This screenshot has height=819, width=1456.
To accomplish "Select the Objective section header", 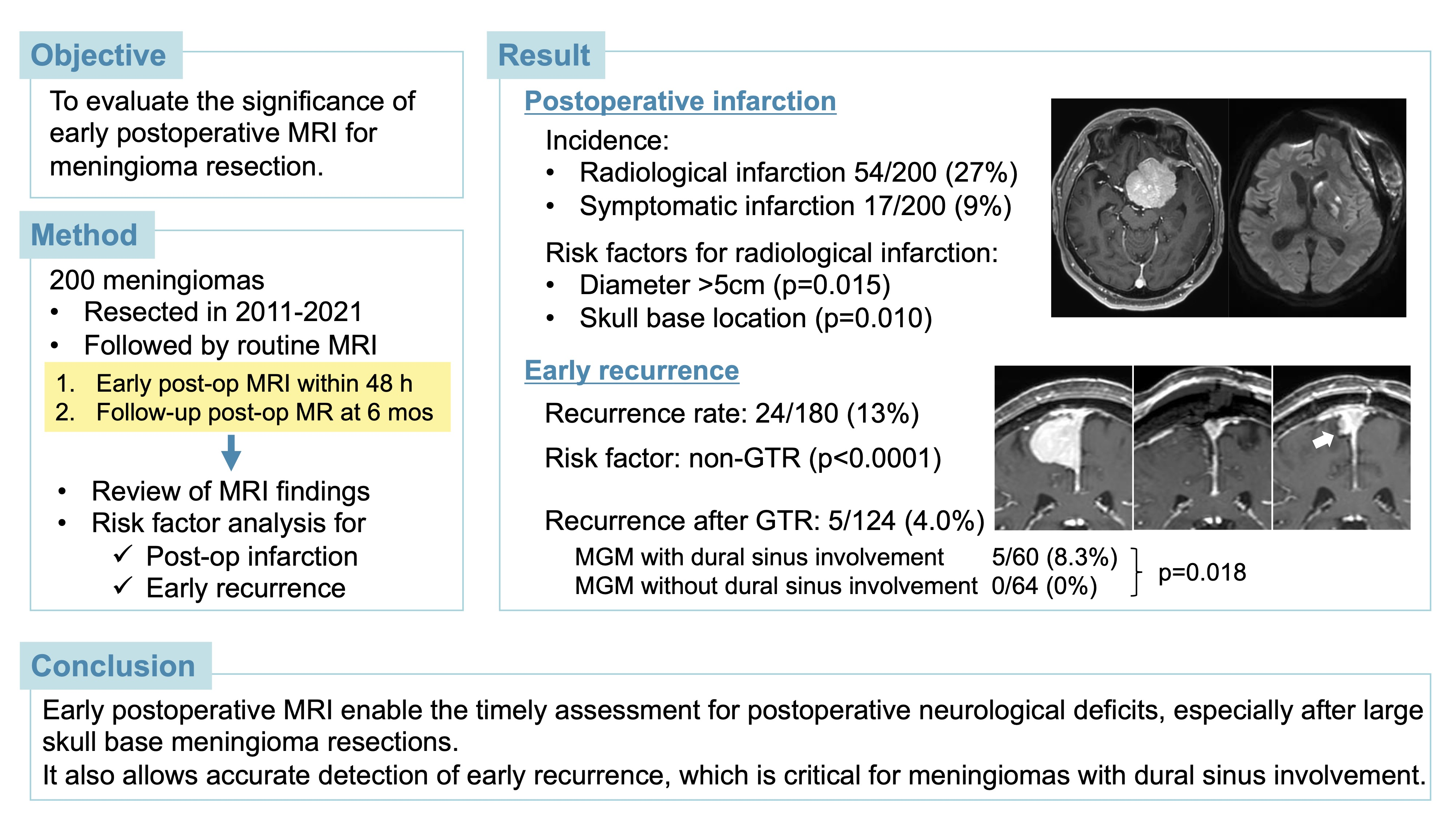I will tap(100, 55).
